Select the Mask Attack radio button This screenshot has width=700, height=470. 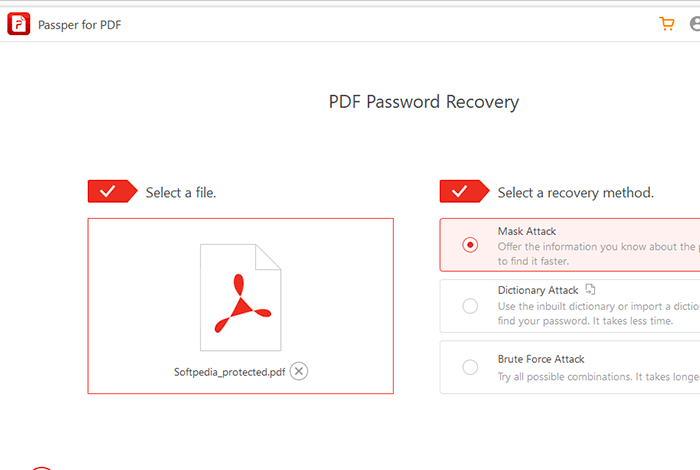(470, 245)
